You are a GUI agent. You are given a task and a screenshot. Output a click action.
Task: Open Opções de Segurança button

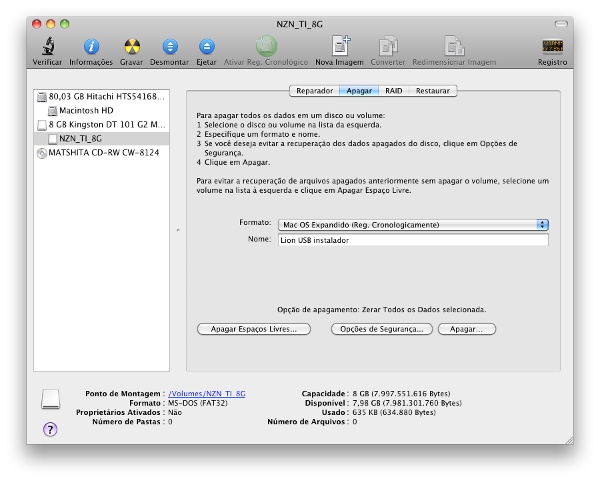click(x=382, y=329)
